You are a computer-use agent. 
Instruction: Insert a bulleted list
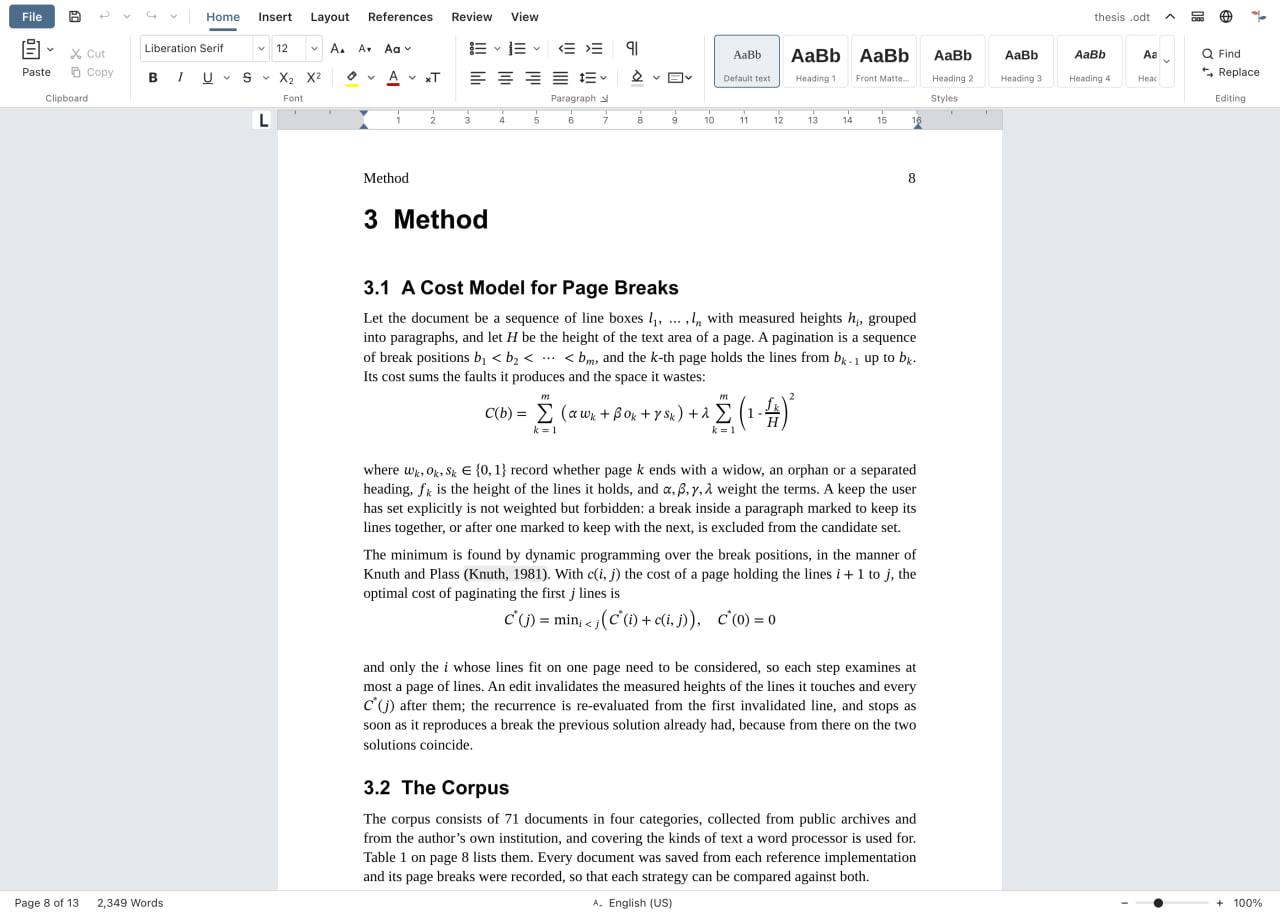[x=478, y=48]
